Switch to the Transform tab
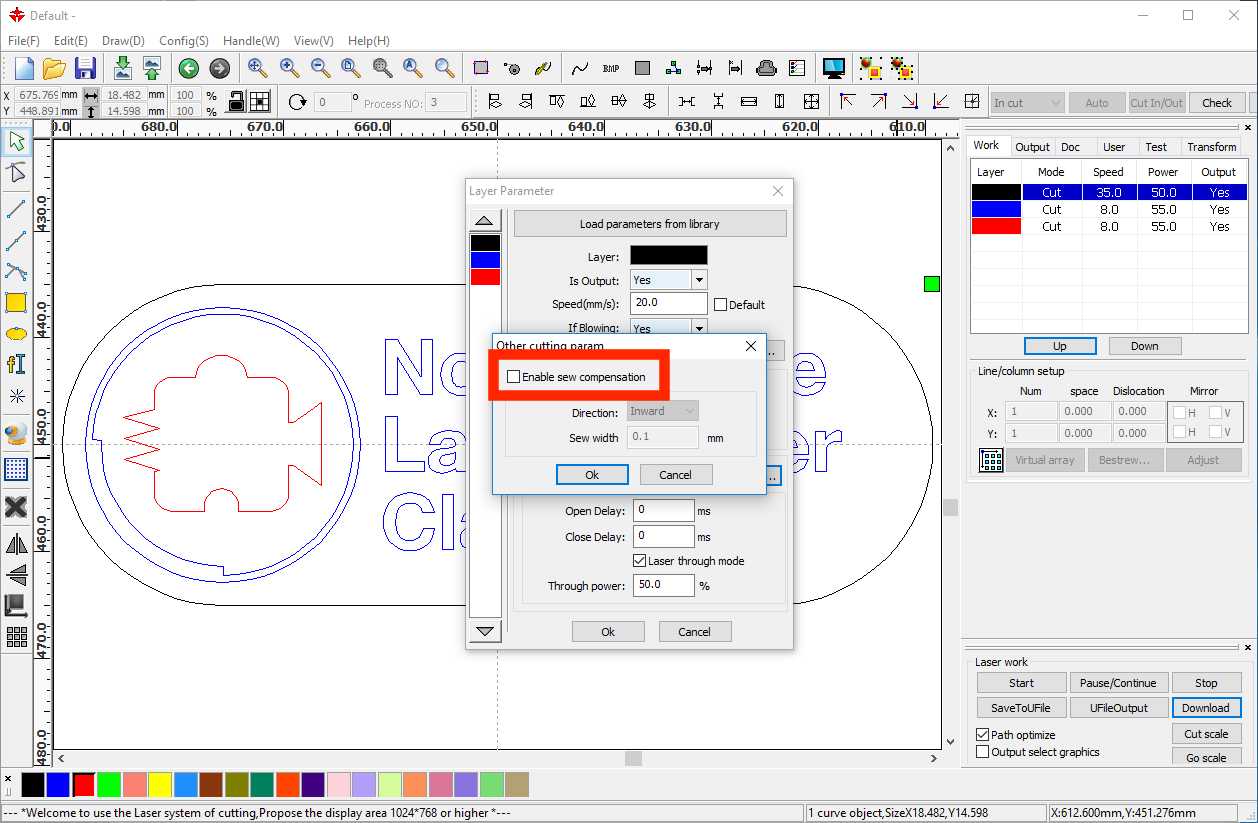This screenshot has width=1258, height=823. 1211,147
